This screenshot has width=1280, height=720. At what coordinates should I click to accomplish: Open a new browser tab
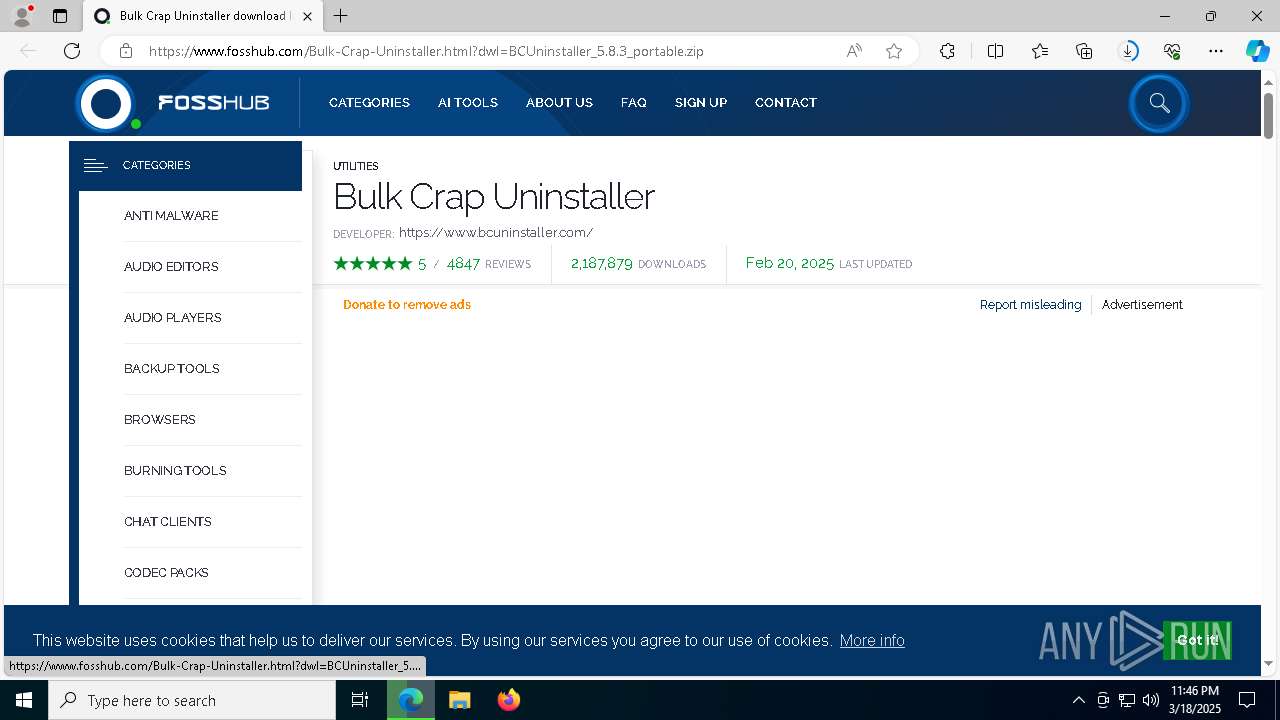click(x=341, y=16)
